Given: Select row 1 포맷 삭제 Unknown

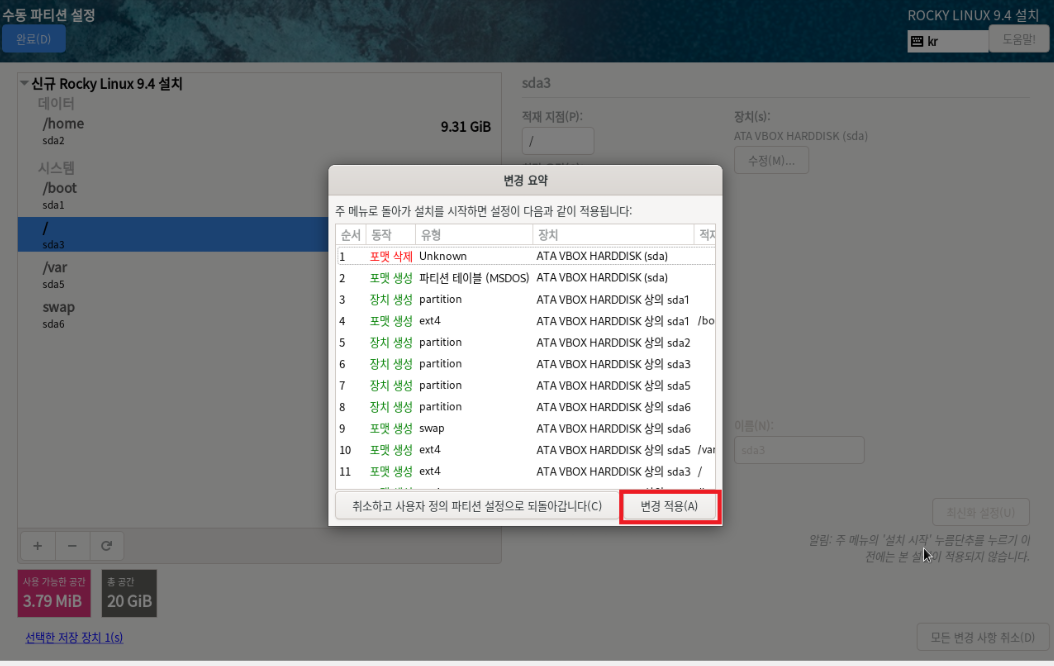Looking at the screenshot, I should [x=526, y=256].
